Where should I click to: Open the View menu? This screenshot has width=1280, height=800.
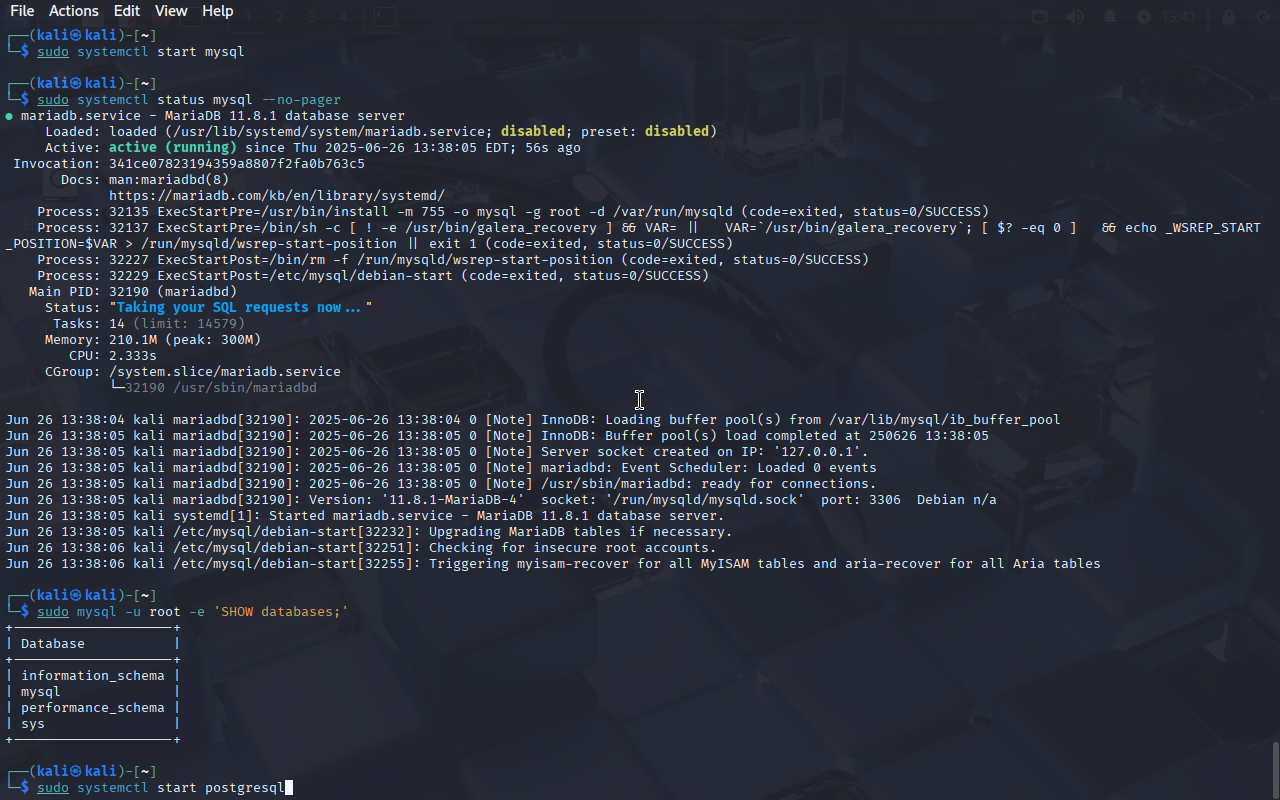tap(171, 11)
